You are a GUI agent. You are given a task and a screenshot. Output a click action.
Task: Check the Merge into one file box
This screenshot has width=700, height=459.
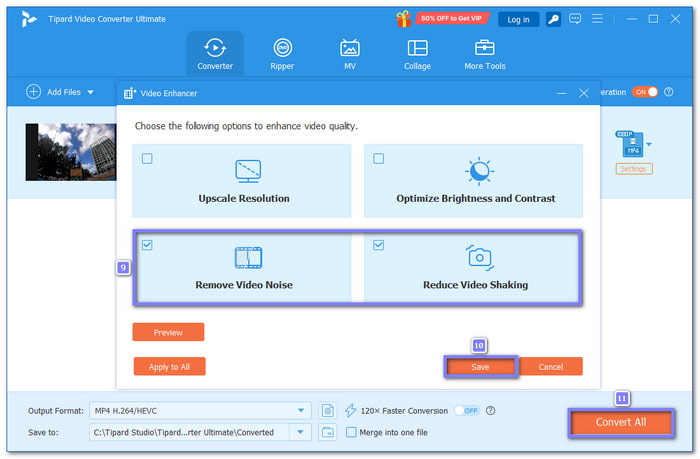click(351, 432)
